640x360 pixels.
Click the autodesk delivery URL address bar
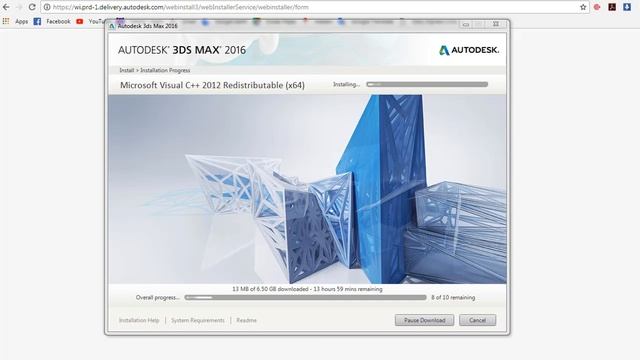click(x=314, y=7)
